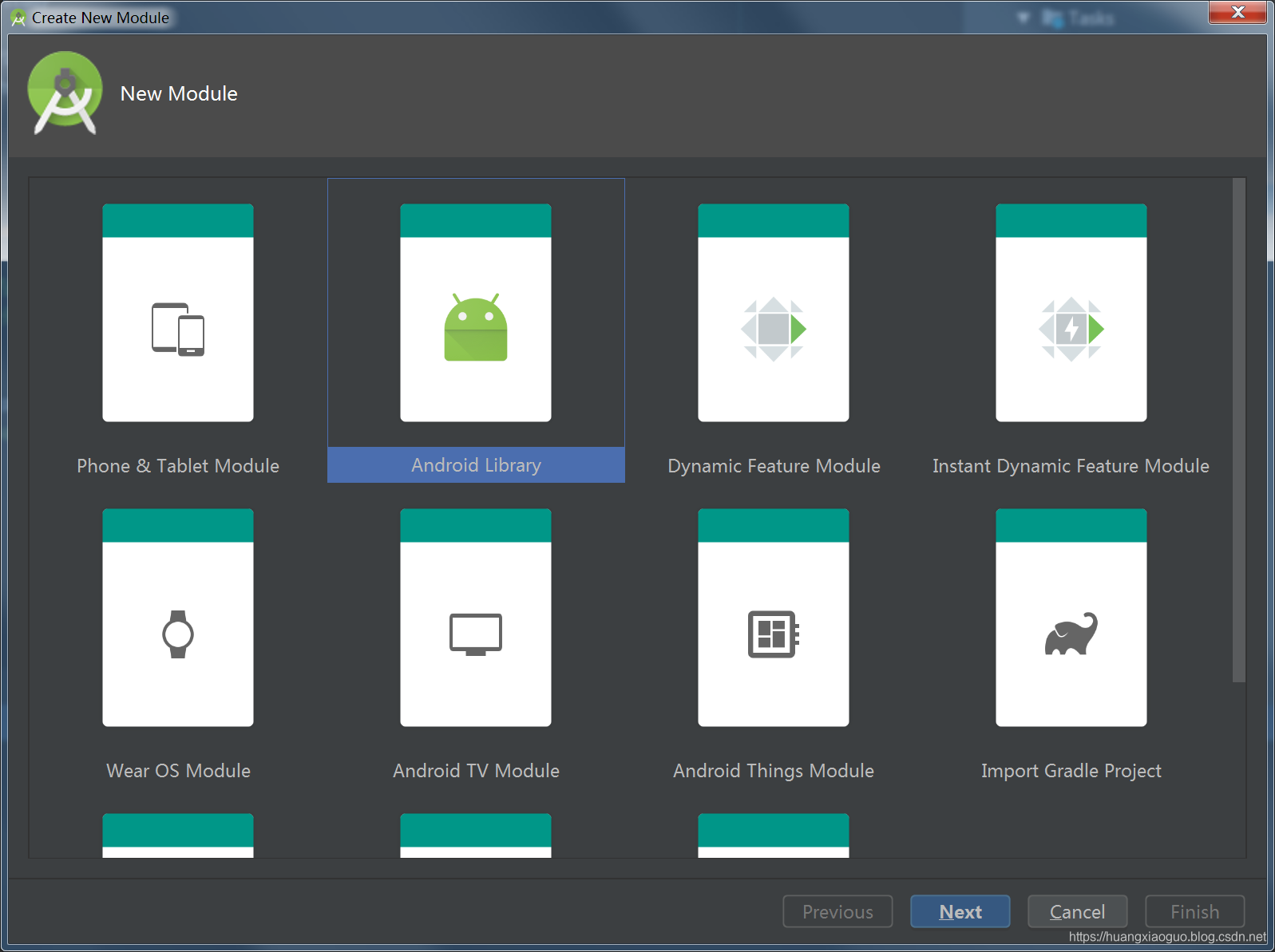The height and width of the screenshot is (952, 1275).
Task: Select the Phone & Tablet Module card icon
Action: point(178,329)
